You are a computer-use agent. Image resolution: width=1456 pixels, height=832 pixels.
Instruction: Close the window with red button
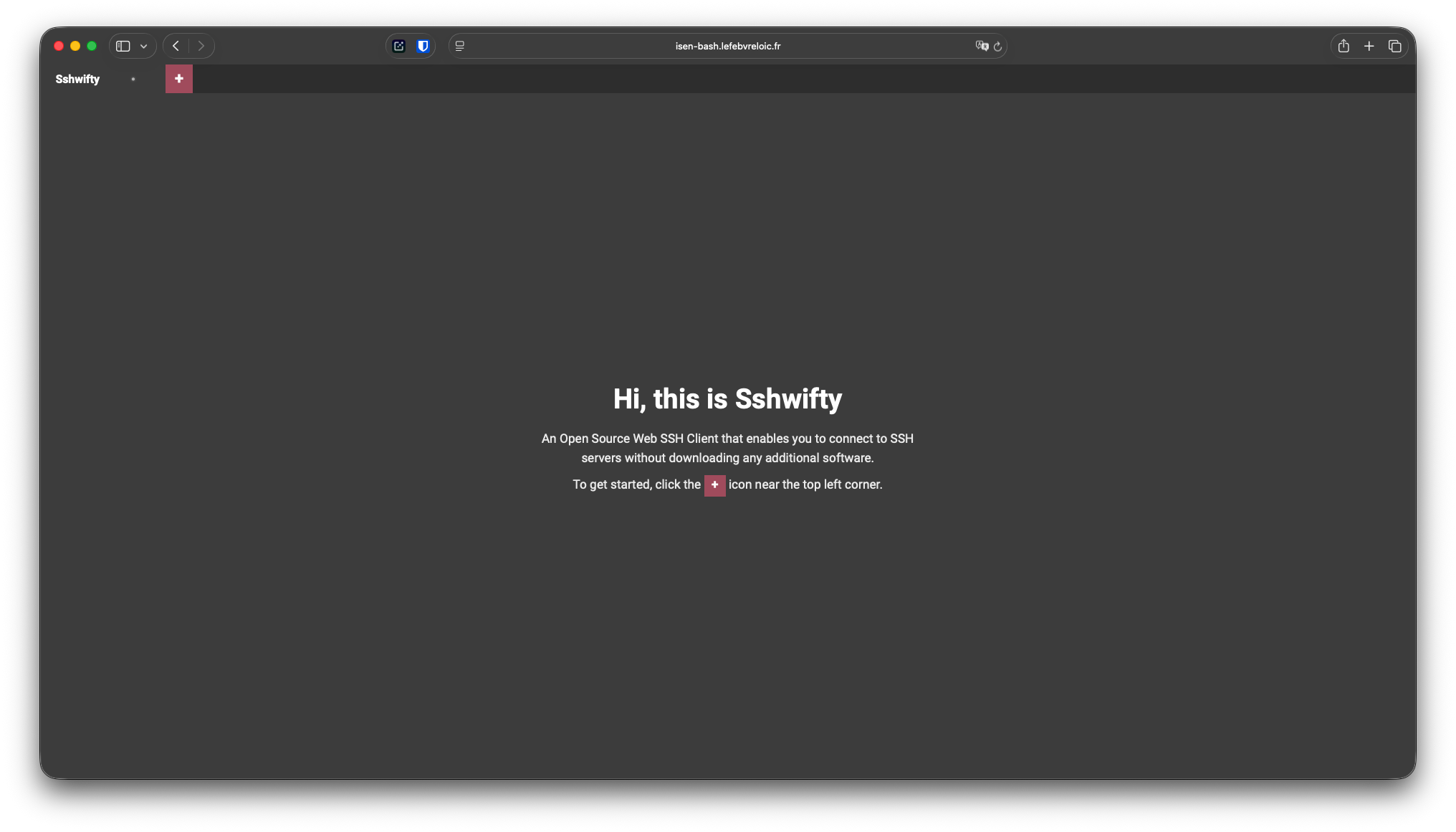pyautogui.click(x=59, y=46)
